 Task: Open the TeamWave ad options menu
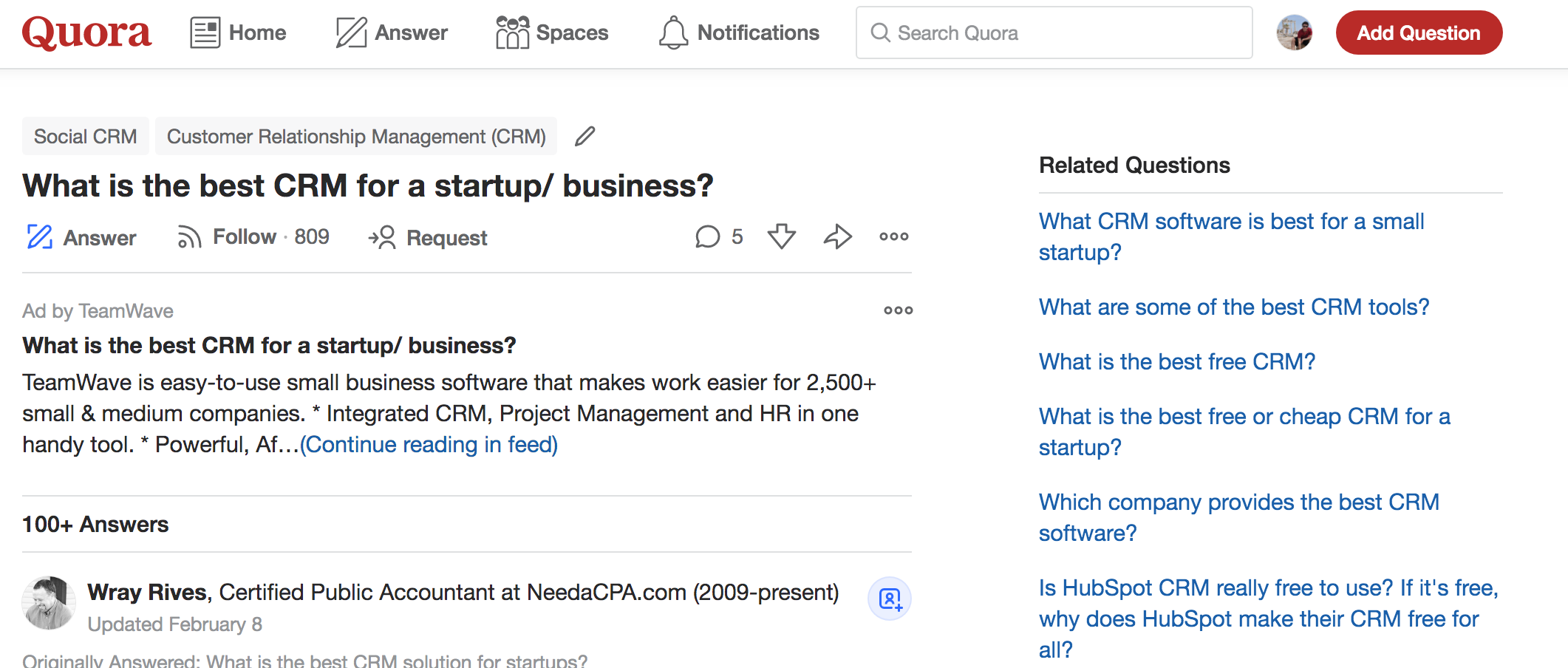(898, 310)
